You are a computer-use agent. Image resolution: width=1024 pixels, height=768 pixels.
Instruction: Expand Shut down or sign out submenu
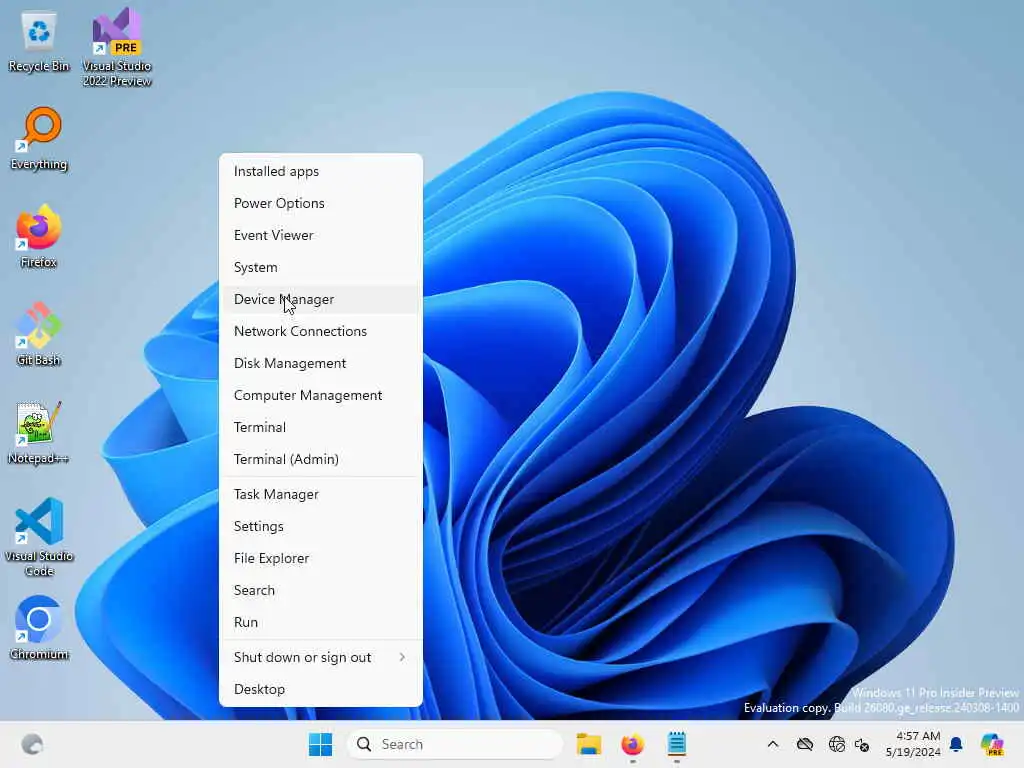click(321, 658)
